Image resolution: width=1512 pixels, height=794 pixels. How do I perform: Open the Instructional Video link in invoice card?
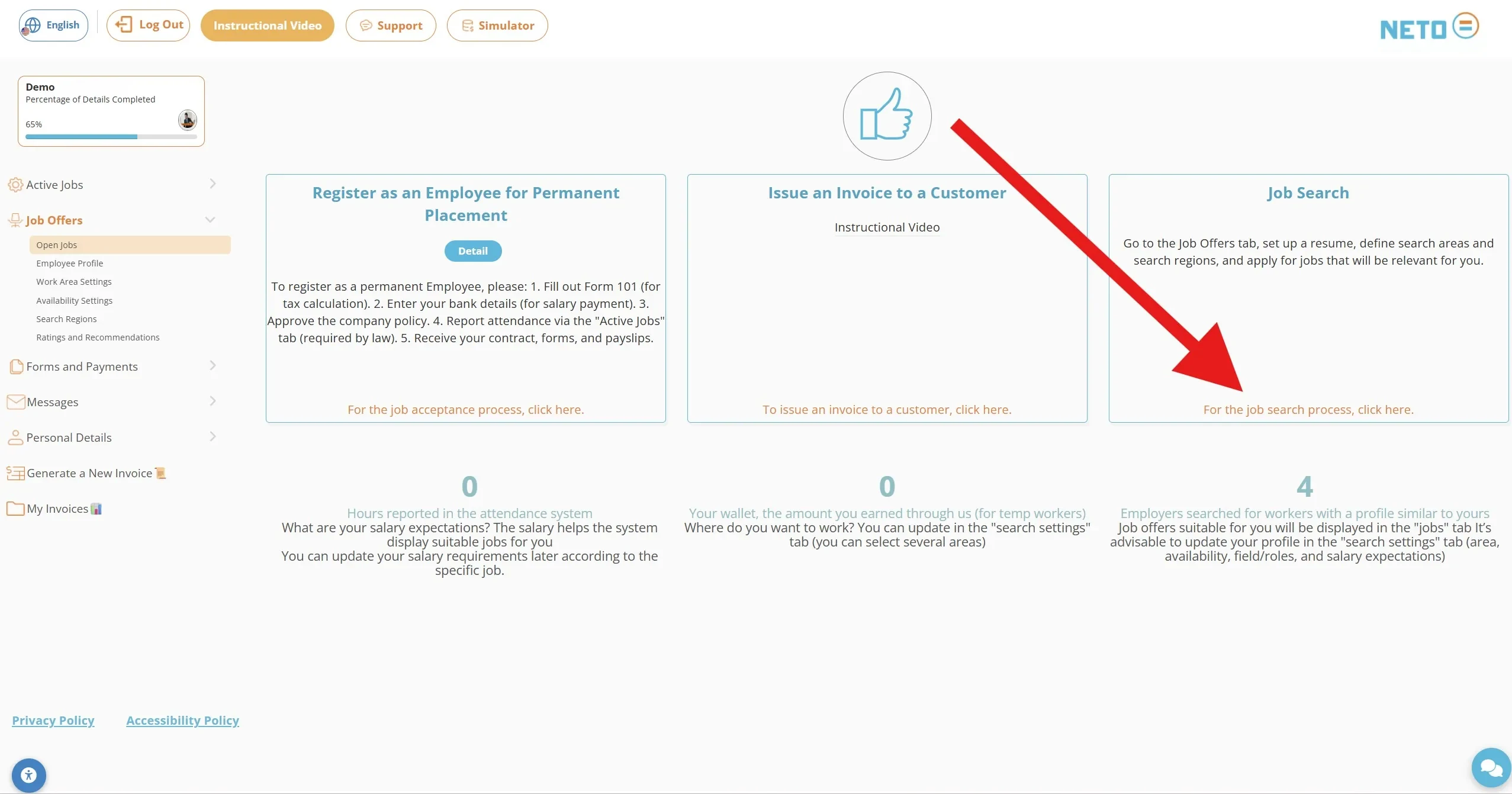pyautogui.click(x=887, y=227)
